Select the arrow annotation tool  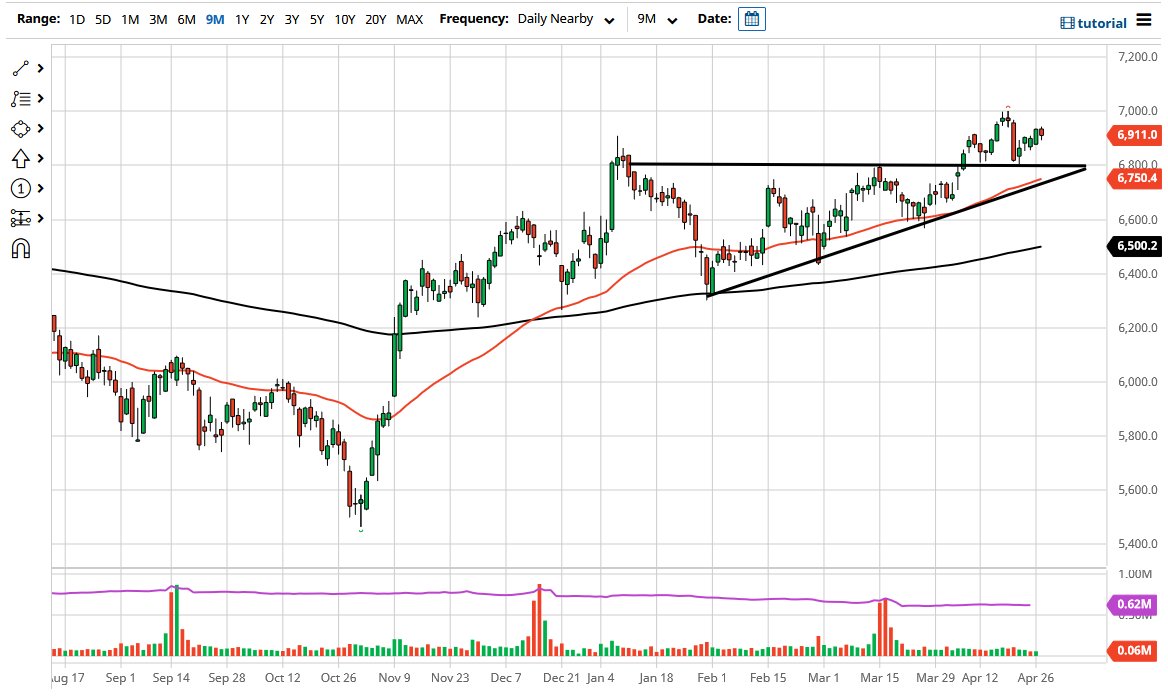pyautogui.click(x=20, y=158)
